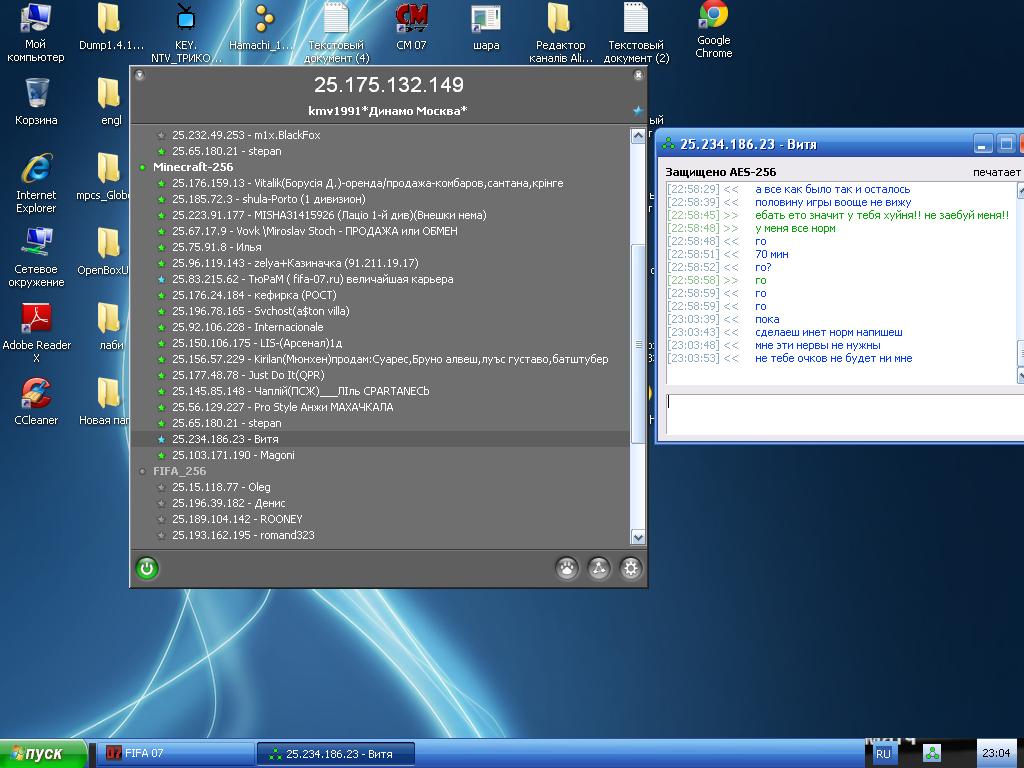
Task: Select peer 25.196.39.182 - Денис
Action: click(229, 503)
